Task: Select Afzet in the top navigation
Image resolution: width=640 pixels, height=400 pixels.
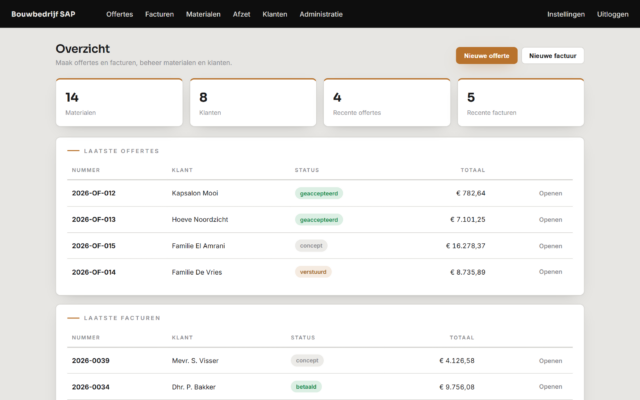Action: 242,14
